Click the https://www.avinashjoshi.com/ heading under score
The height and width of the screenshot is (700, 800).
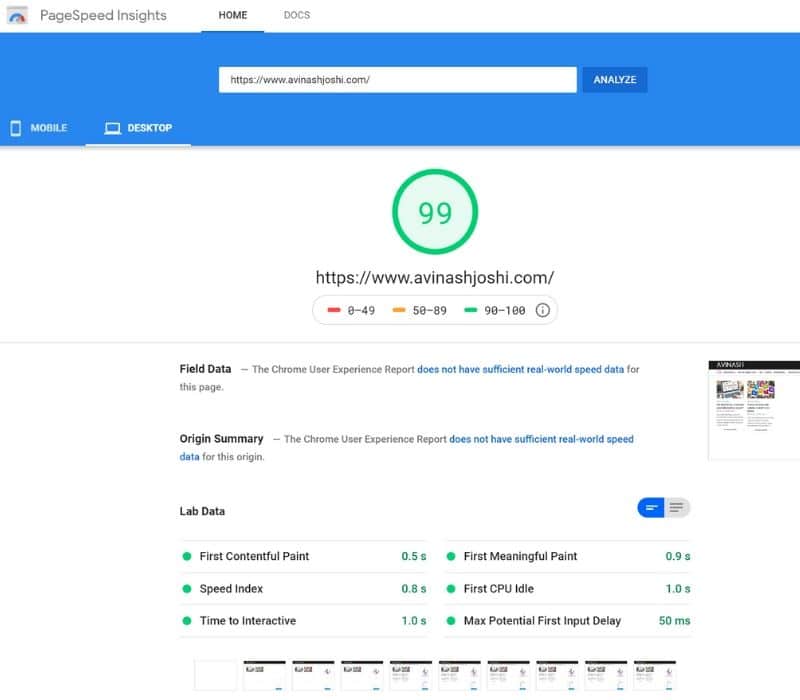point(435,278)
